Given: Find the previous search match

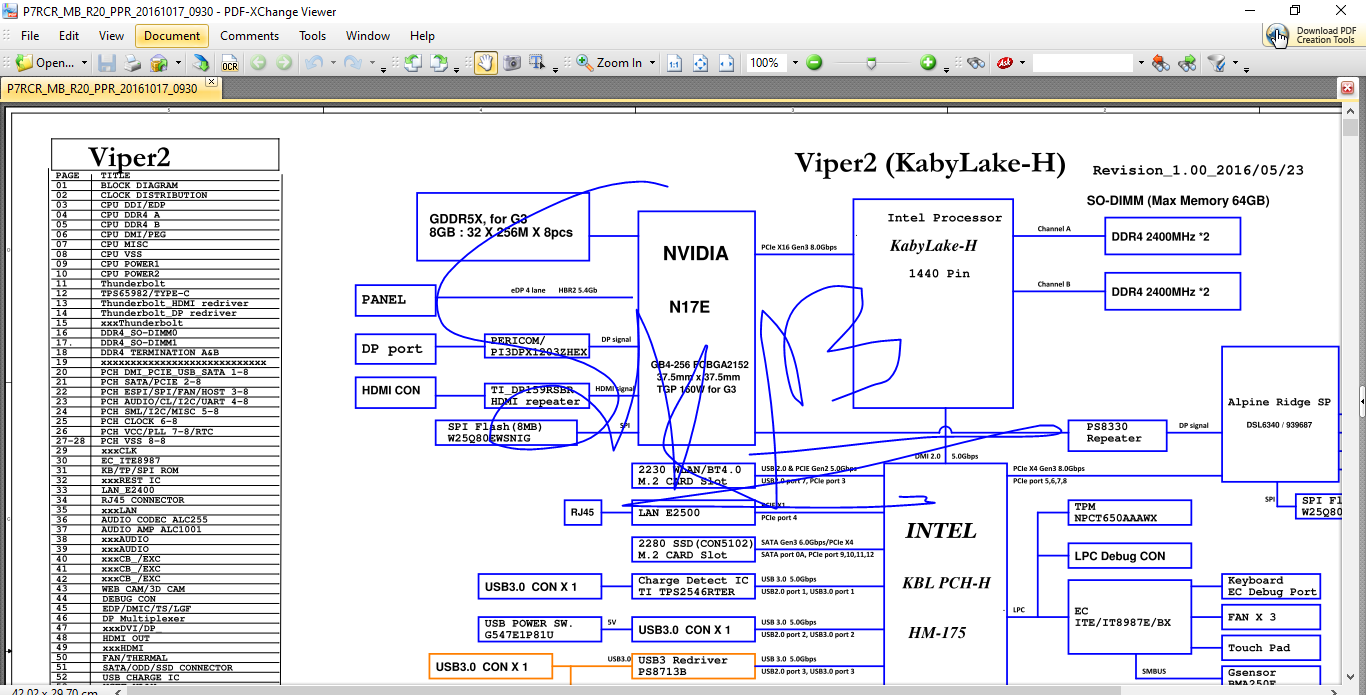Looking at the screenshot, I should tap(1161, 63).
